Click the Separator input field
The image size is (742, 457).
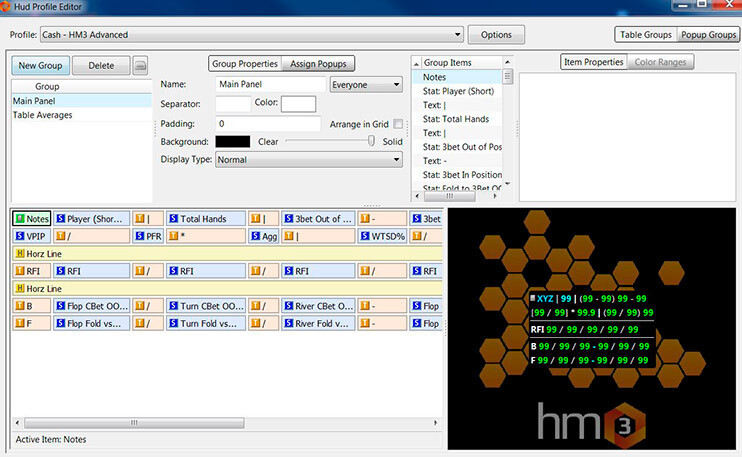point(233,104)
